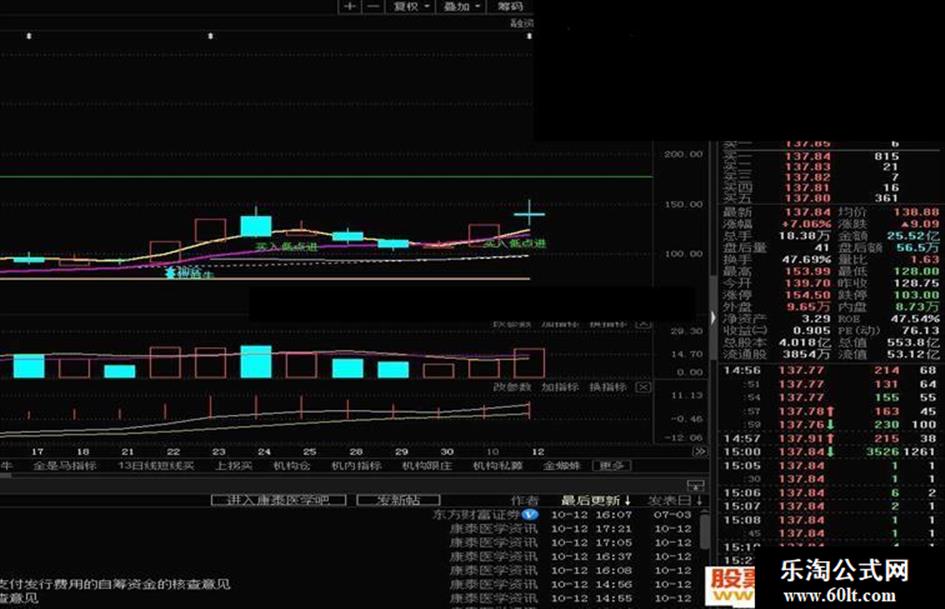Open the 东方财富证券 author entry

tap(476, 514)
